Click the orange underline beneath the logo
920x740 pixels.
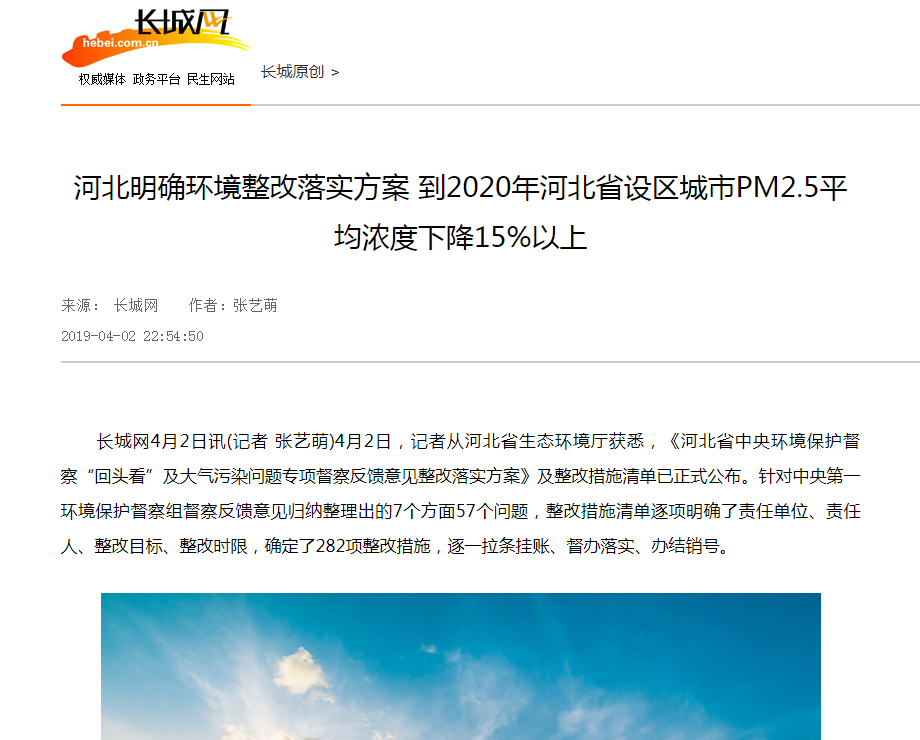(x=156, y=104)
